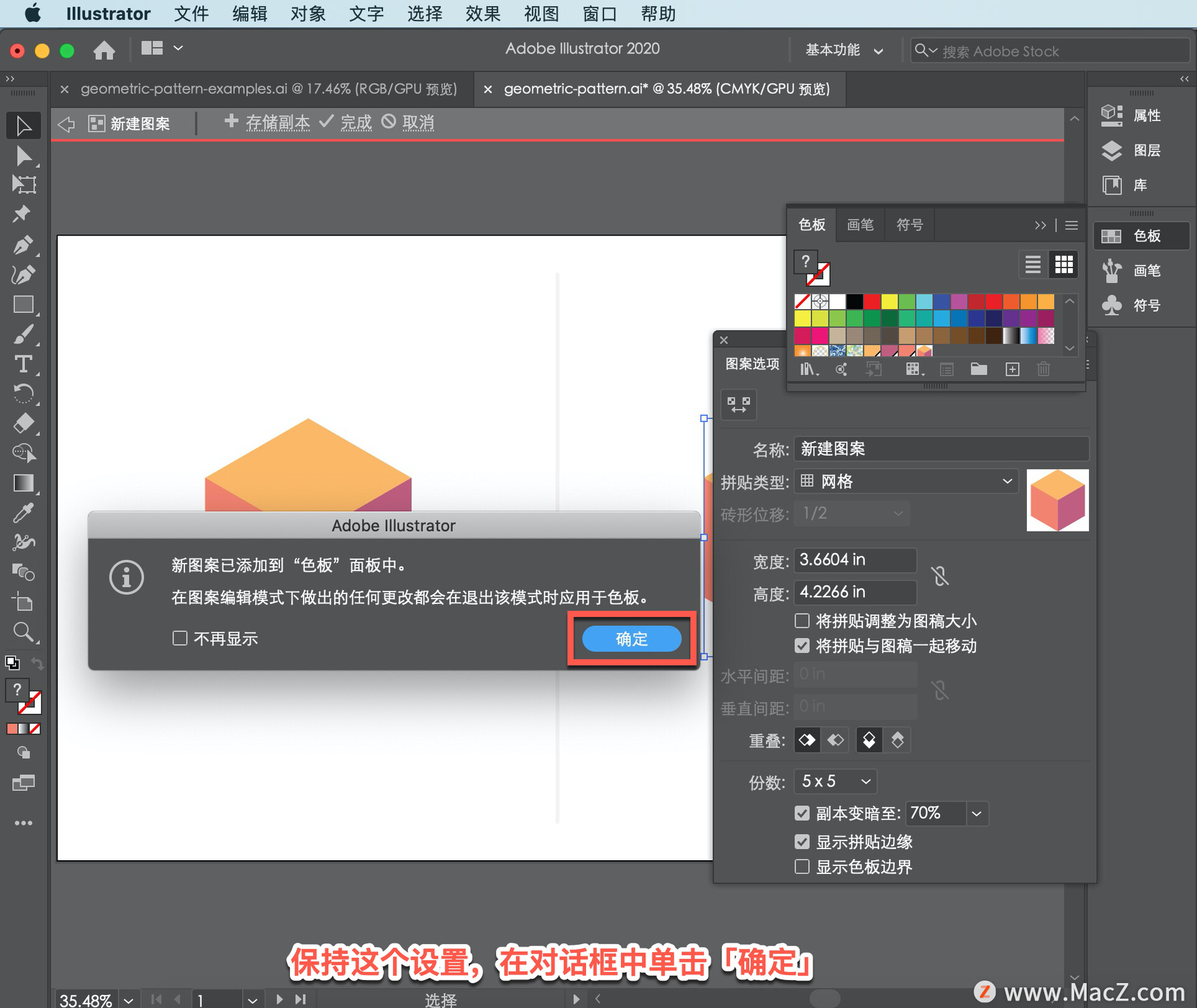Open the 对象 menu
This screenshot has height=1008, width=1197.
308,14
